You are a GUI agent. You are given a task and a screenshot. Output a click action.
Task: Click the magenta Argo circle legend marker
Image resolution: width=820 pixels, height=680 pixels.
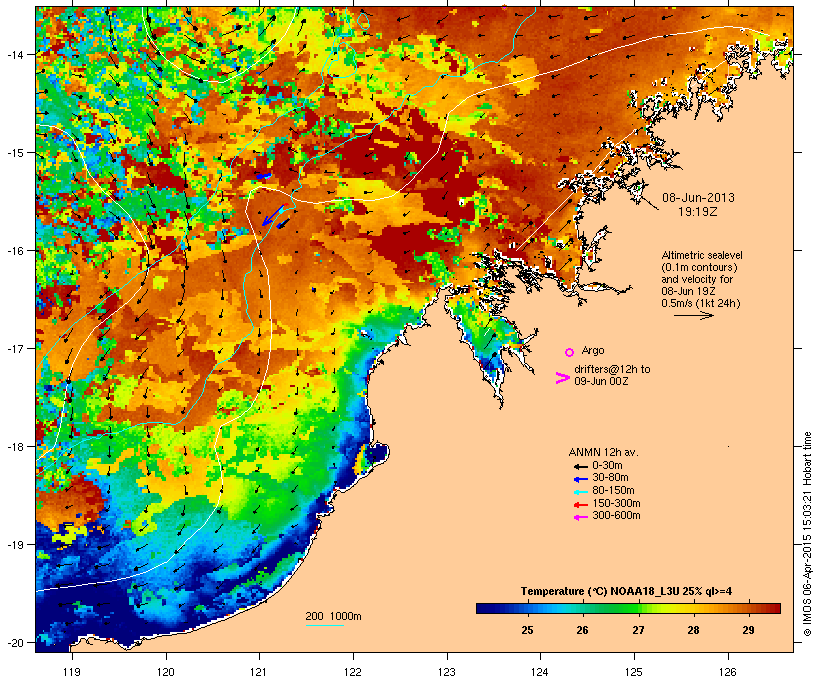click(569, 352)
